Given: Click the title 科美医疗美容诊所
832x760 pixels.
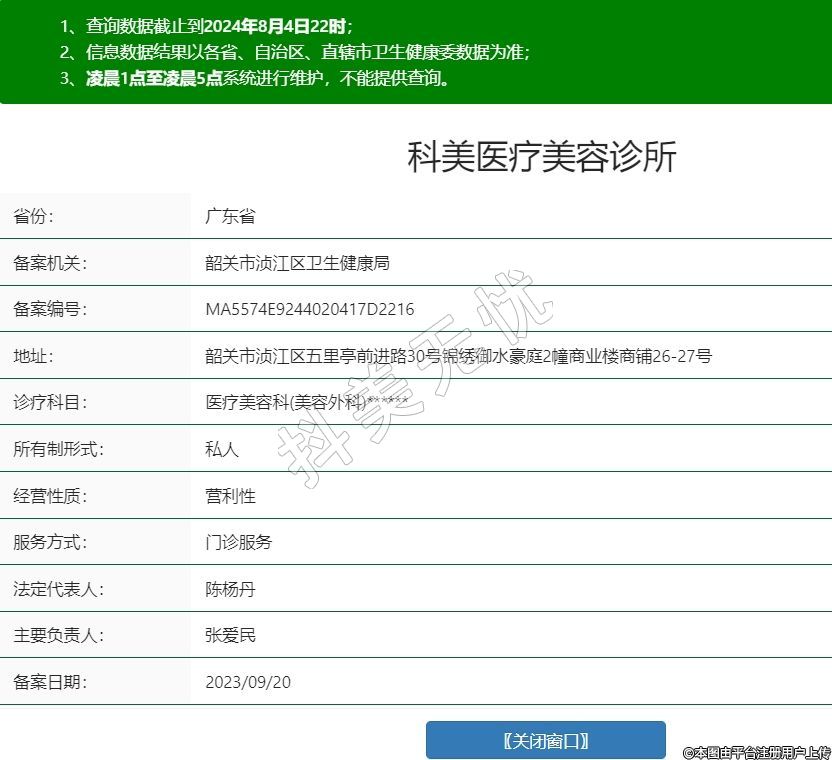Looking at the screenshot, I should pos(541,158).
